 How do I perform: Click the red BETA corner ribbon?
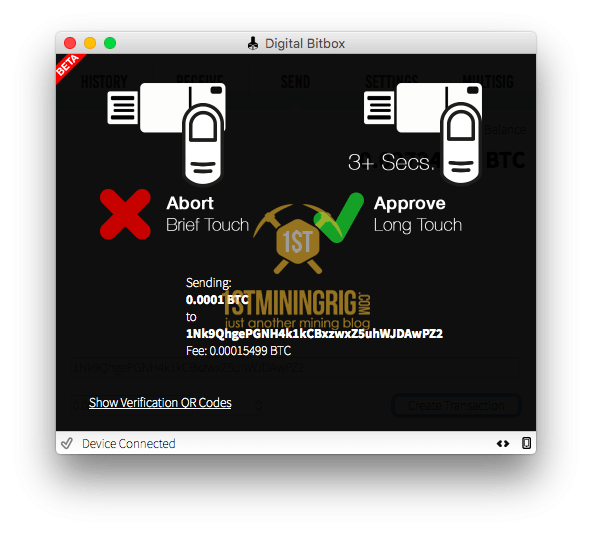[69, 66]
